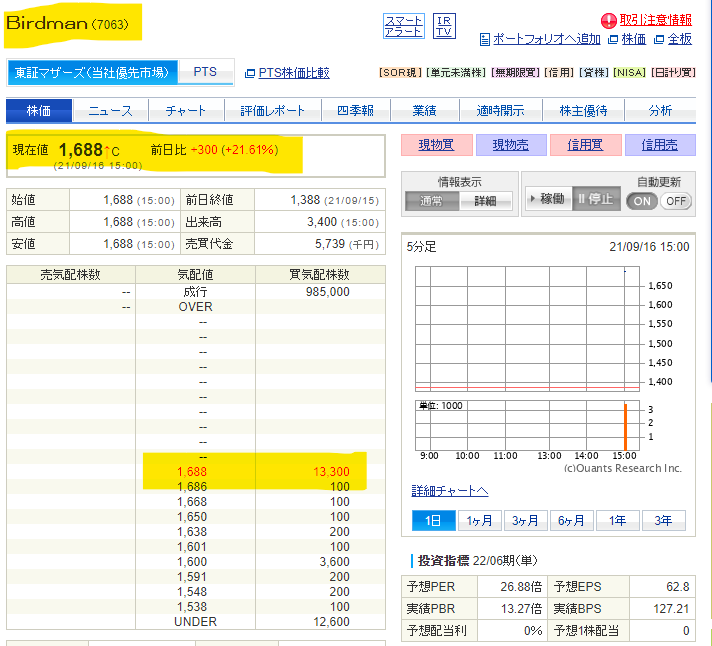The image size is (712, 646).
Task: Open the 業績 tab
Action: pos(425,110)
